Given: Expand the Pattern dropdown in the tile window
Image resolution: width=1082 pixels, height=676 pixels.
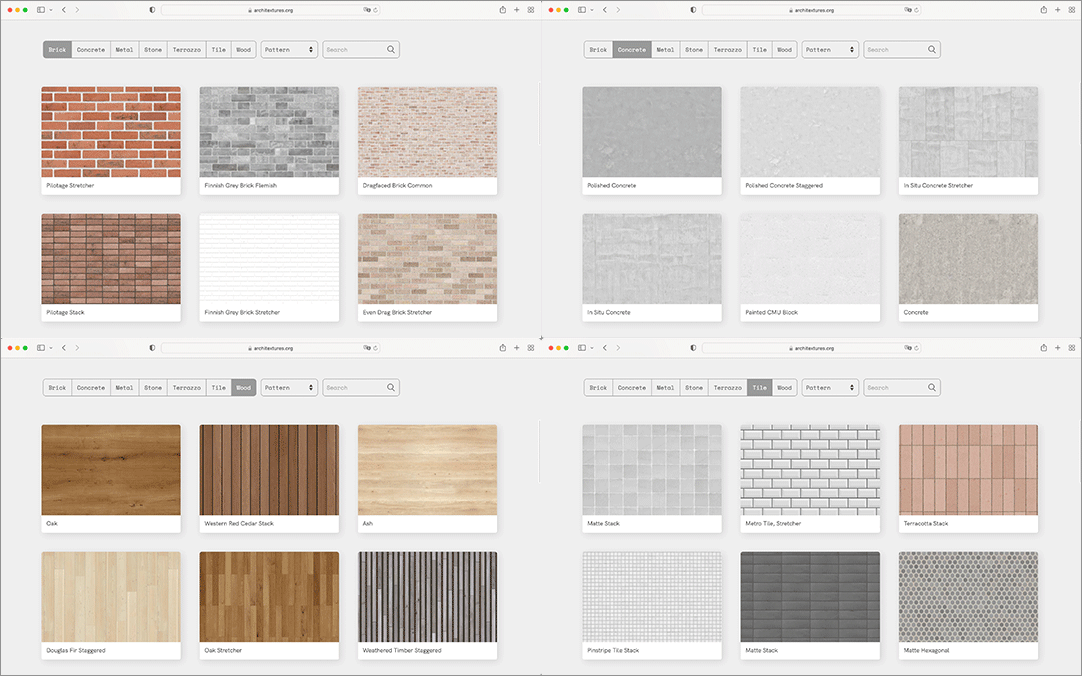Looking at the screenshot, I should [830, 387].
